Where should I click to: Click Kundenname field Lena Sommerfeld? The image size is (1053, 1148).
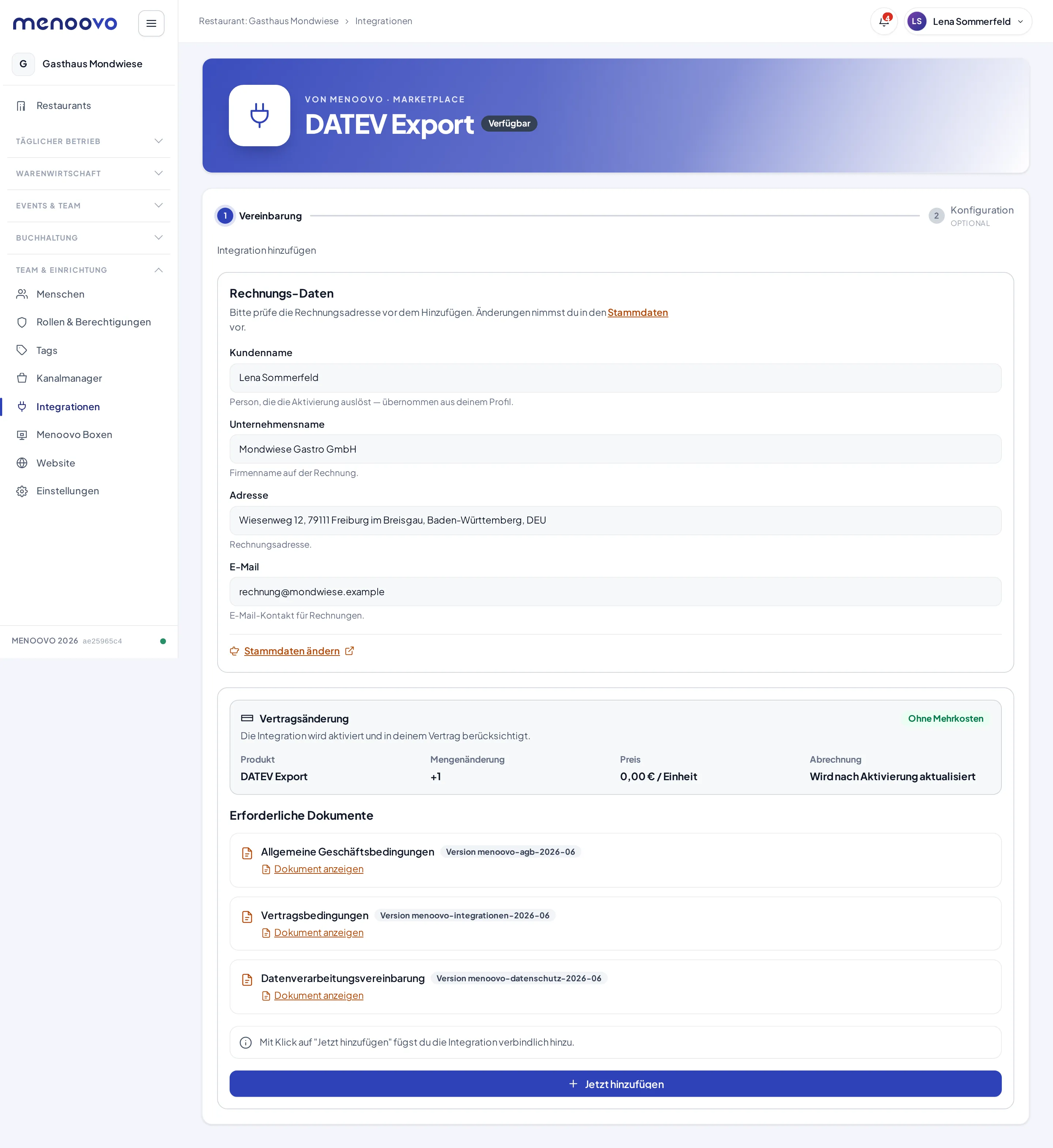tap(615, 378)
